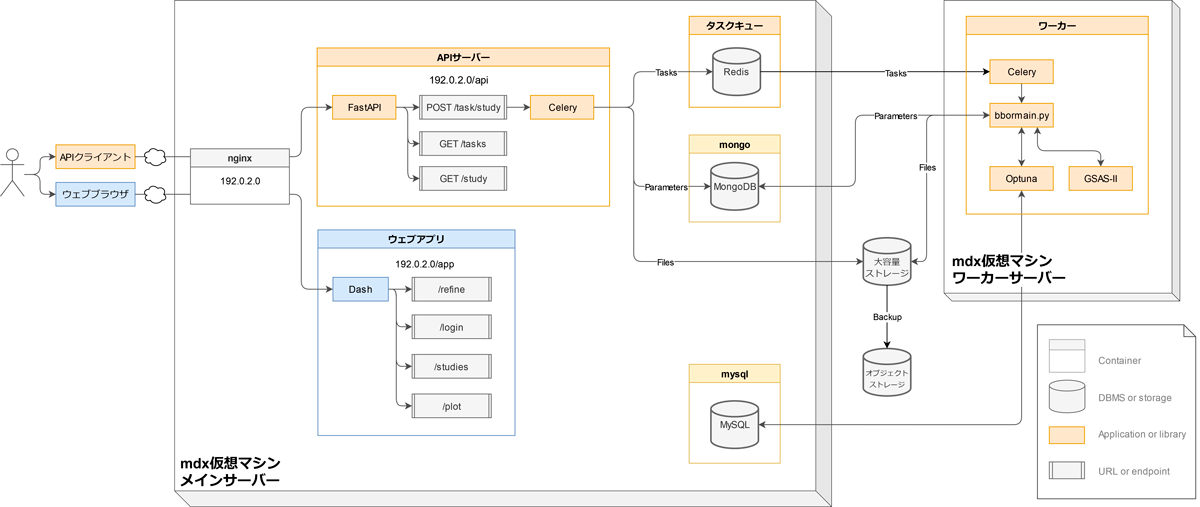Select the Celery box in APIサーバー
This screenshot has height=507, width=1200.
(x=562, y=107)
